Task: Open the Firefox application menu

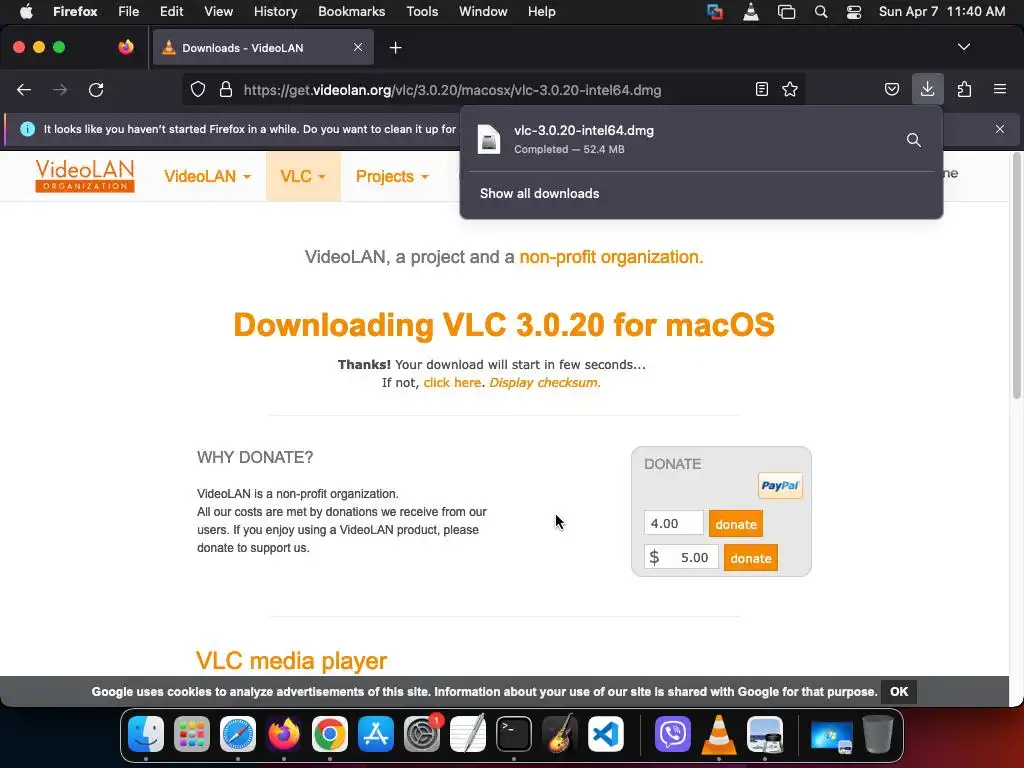Action: tap(75, 12)
